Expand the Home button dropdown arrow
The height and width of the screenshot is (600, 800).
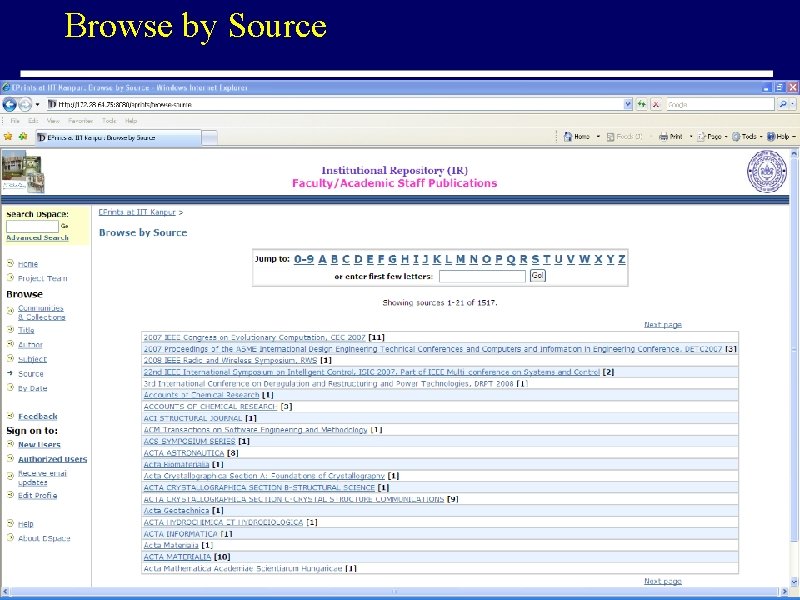click(x=598, y=137)
